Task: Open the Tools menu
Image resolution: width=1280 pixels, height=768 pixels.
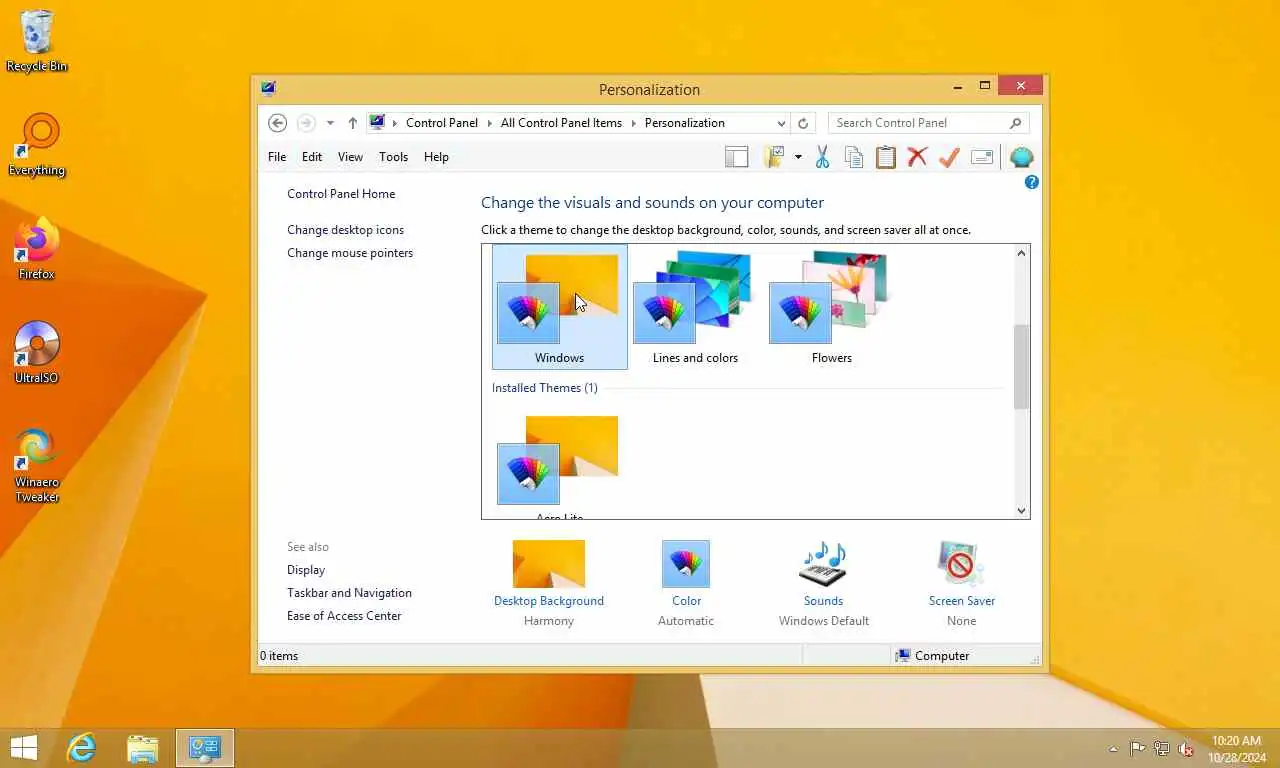Action: pos(393,157)
